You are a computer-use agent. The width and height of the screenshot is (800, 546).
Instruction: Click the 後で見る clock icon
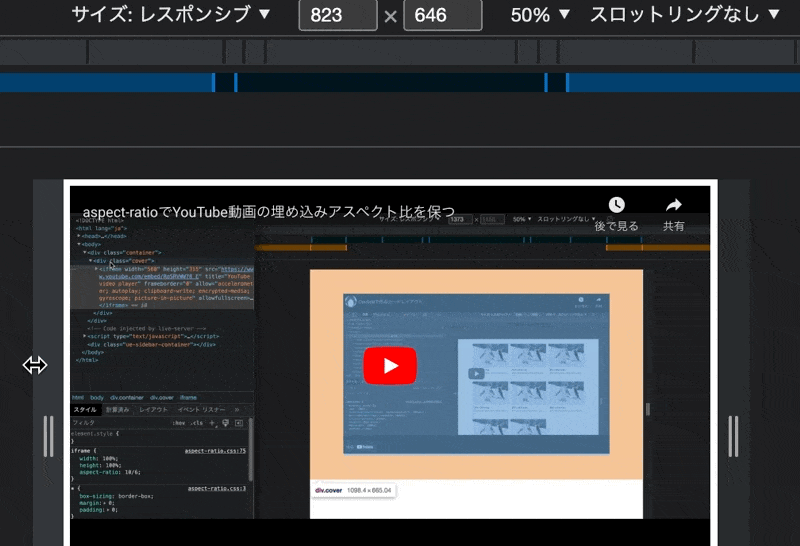[x=616, y=205]
